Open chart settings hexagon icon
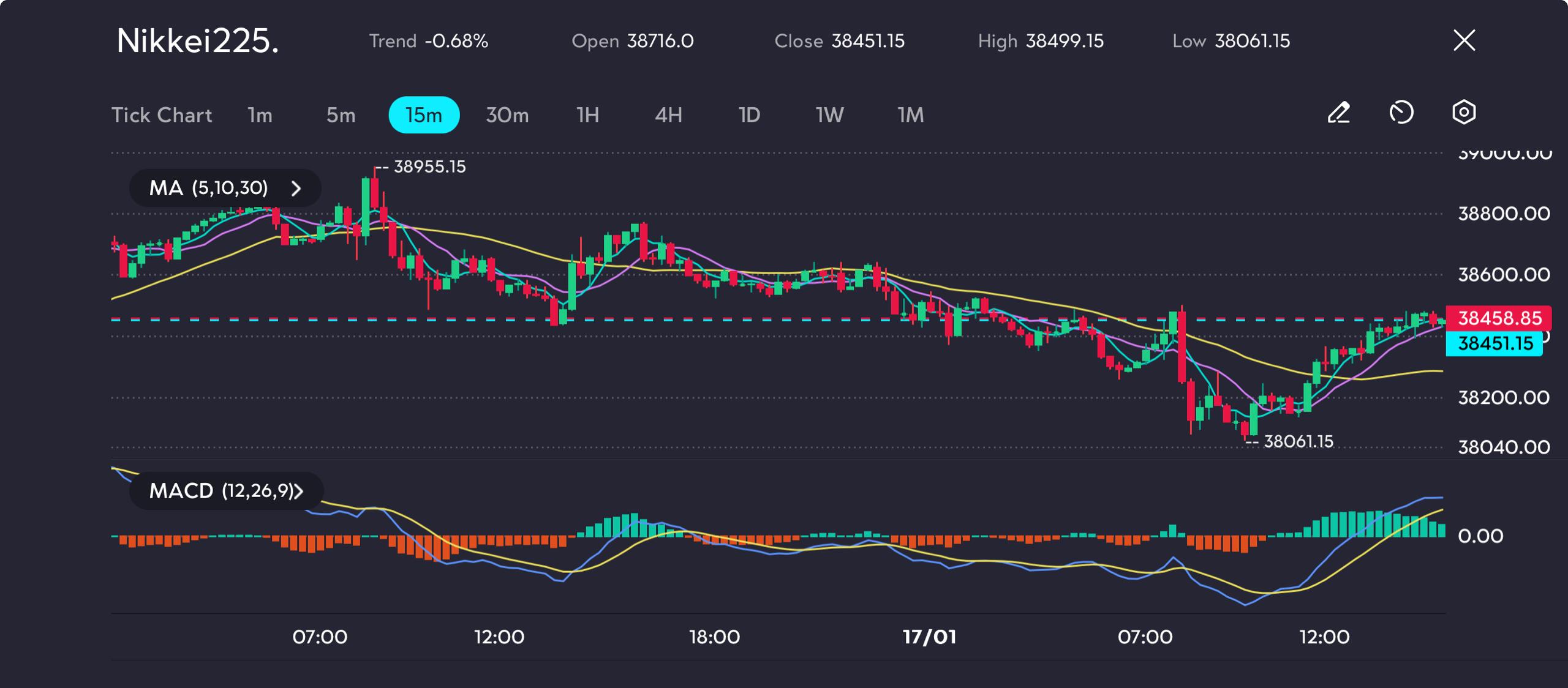Screen dimensions: 1568x688 point(1464,112)
